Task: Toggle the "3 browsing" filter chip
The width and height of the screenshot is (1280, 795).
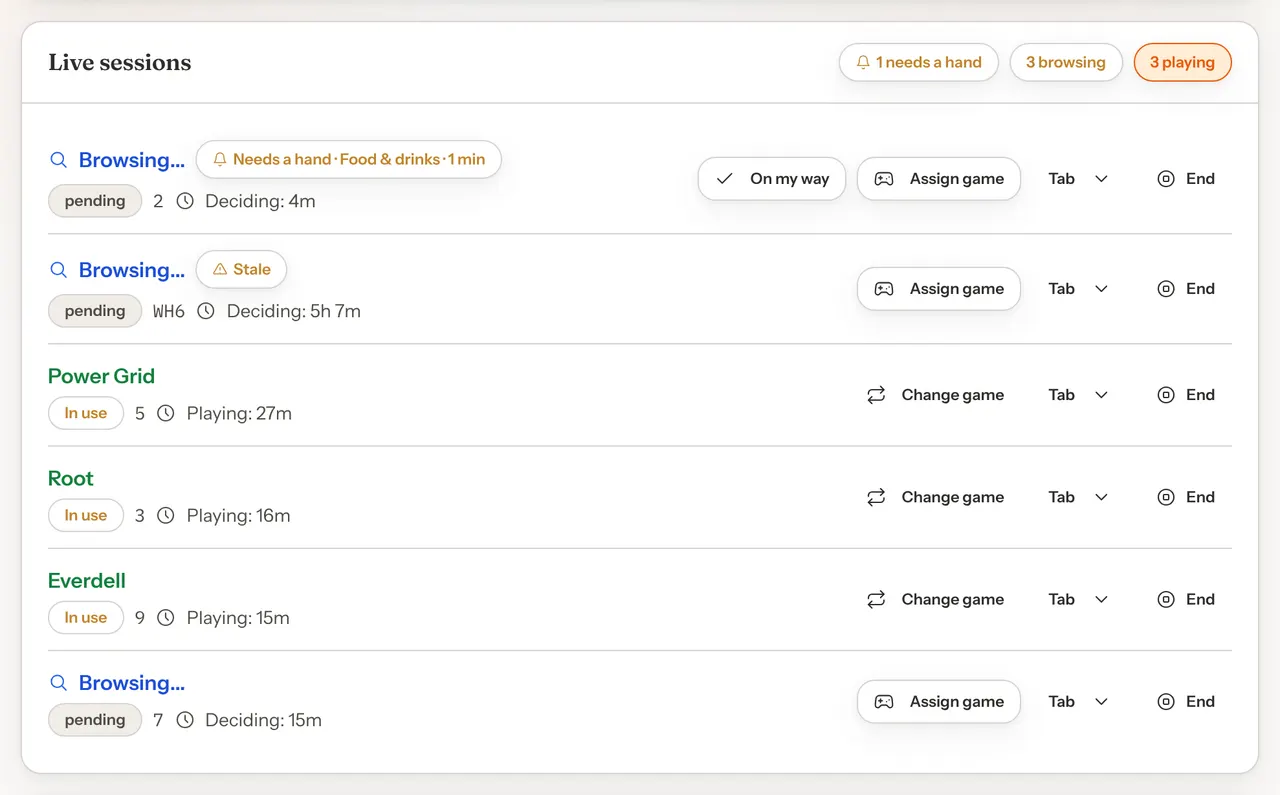Action: [x=1066, y=62]
